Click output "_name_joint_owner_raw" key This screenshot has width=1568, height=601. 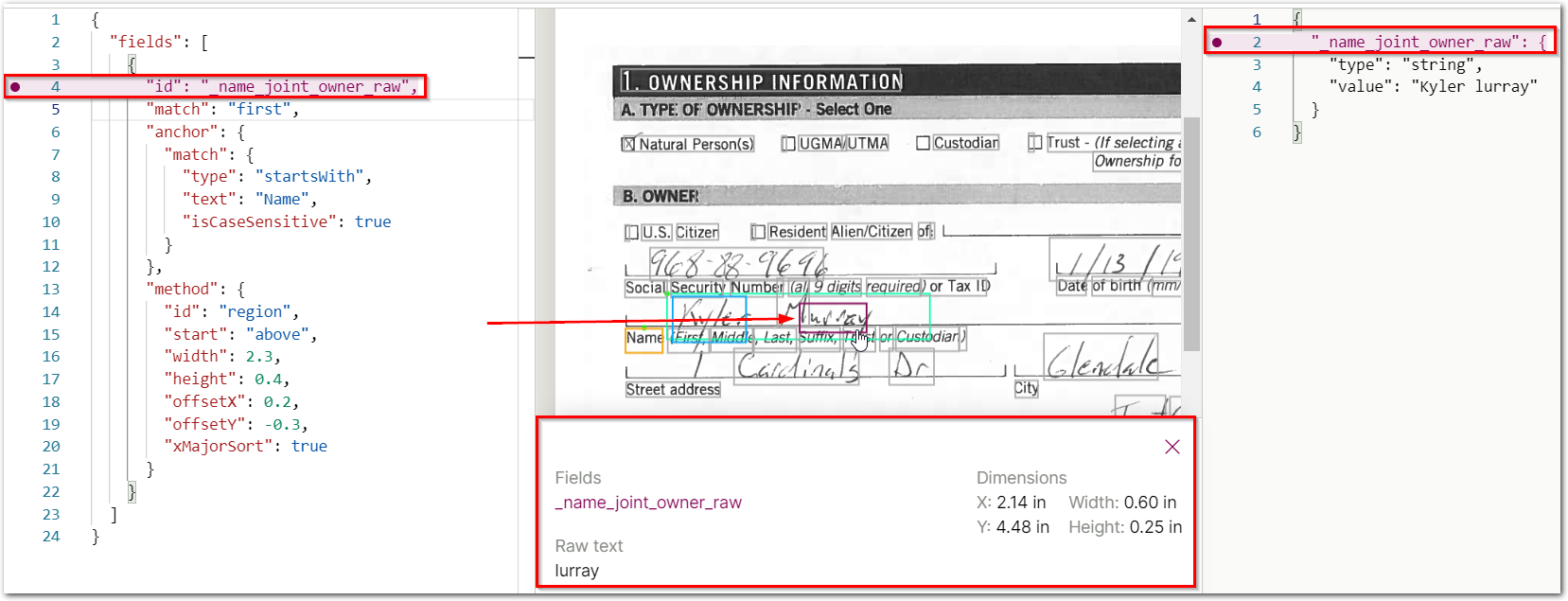[x=1415, y=42]
